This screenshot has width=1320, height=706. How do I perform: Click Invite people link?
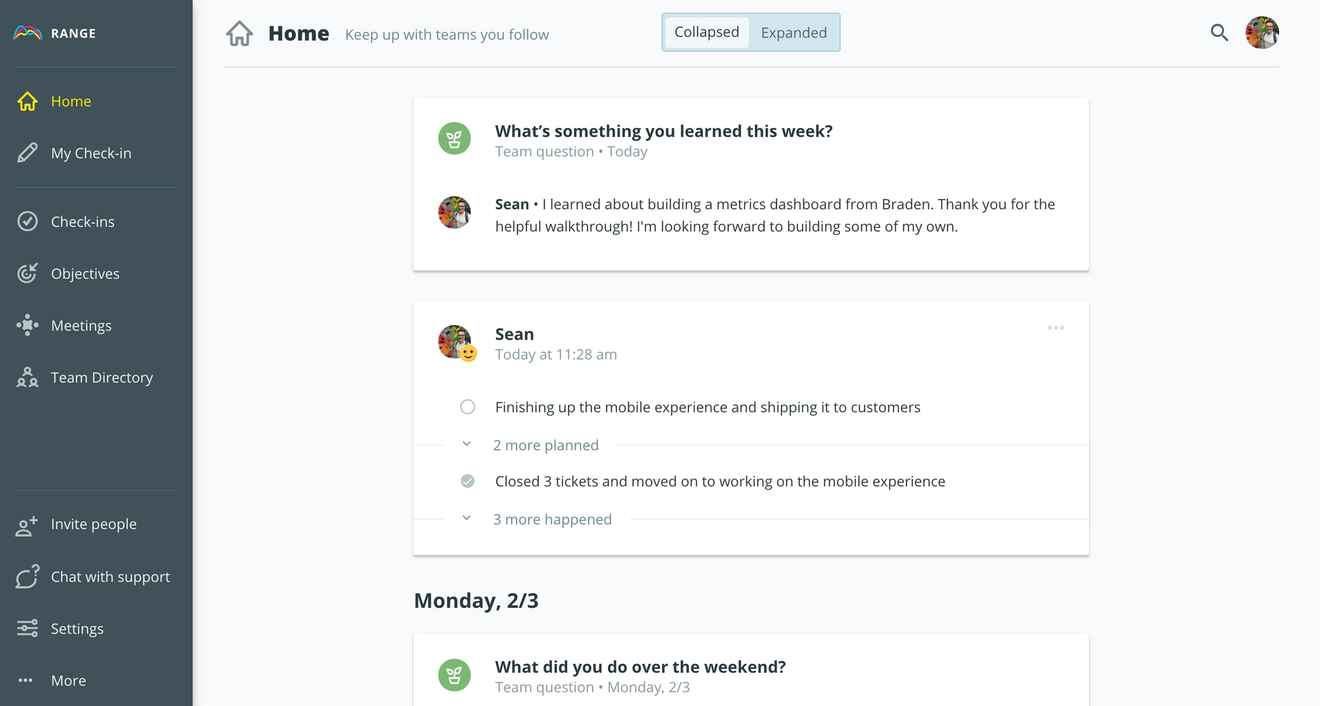coord(94,524)
